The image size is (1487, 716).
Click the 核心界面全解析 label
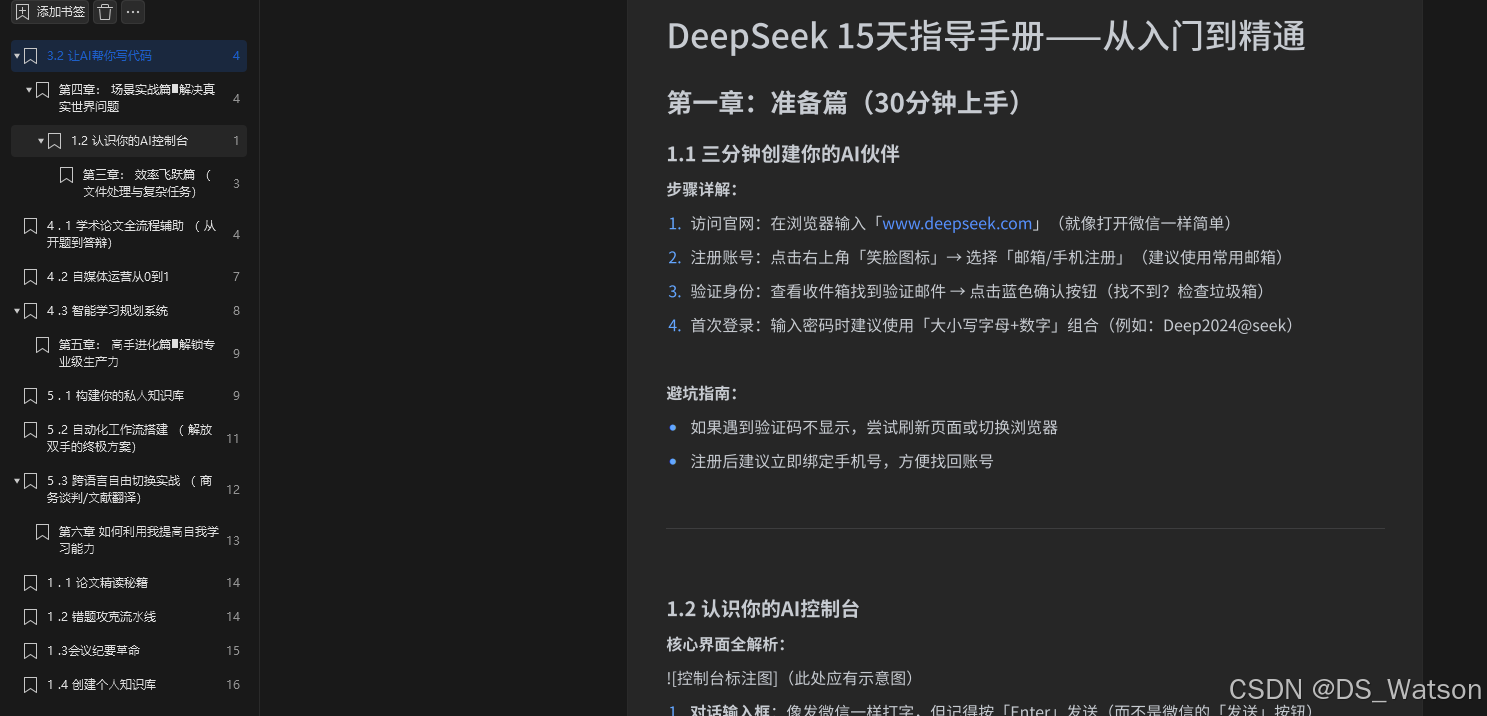pyautogui.click(x=726, y=644)
